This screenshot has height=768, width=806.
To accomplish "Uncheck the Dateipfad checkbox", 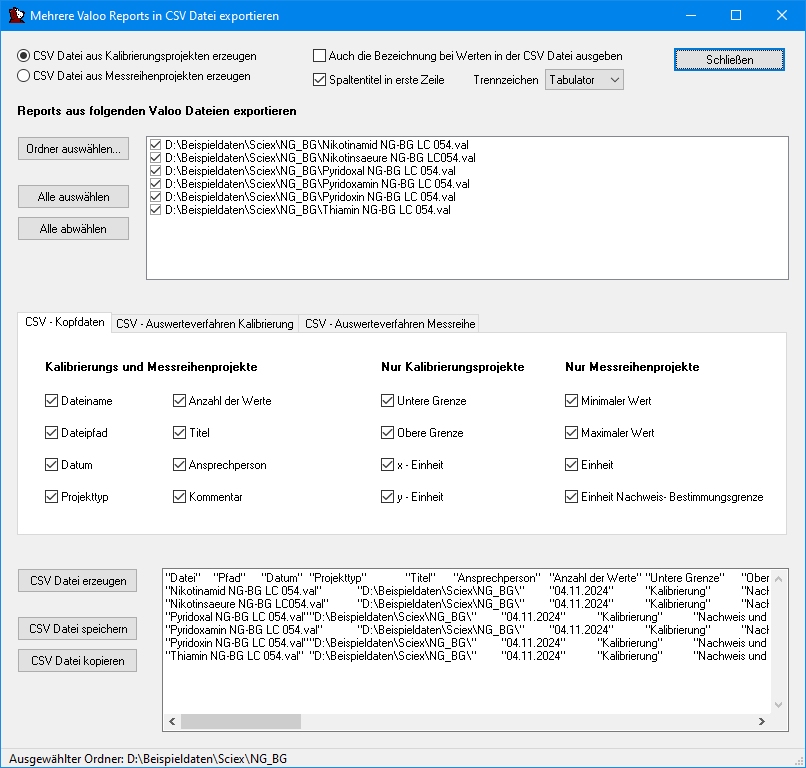I will [x=52, y=433].
